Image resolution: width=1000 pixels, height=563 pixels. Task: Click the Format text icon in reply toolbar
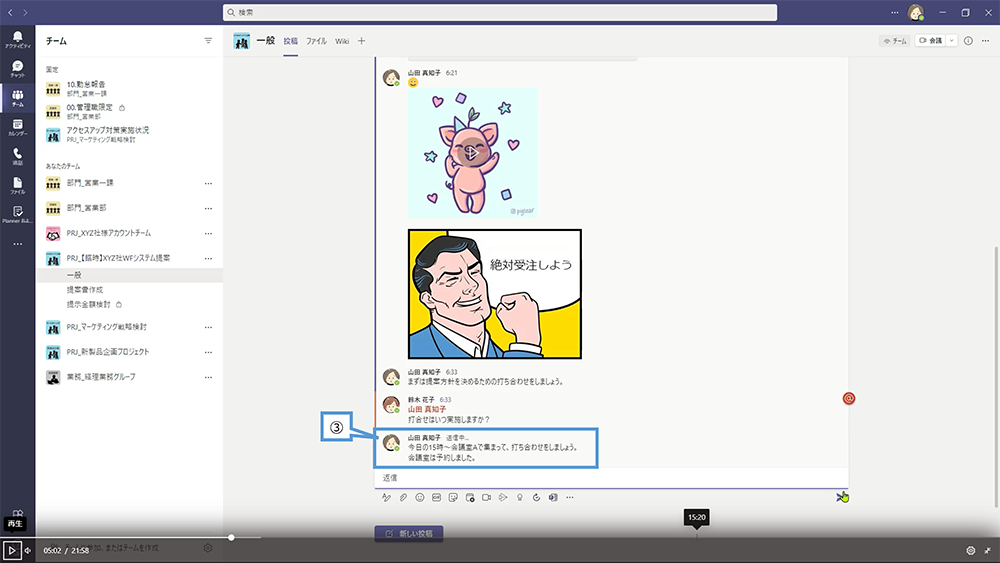(386, 497)
